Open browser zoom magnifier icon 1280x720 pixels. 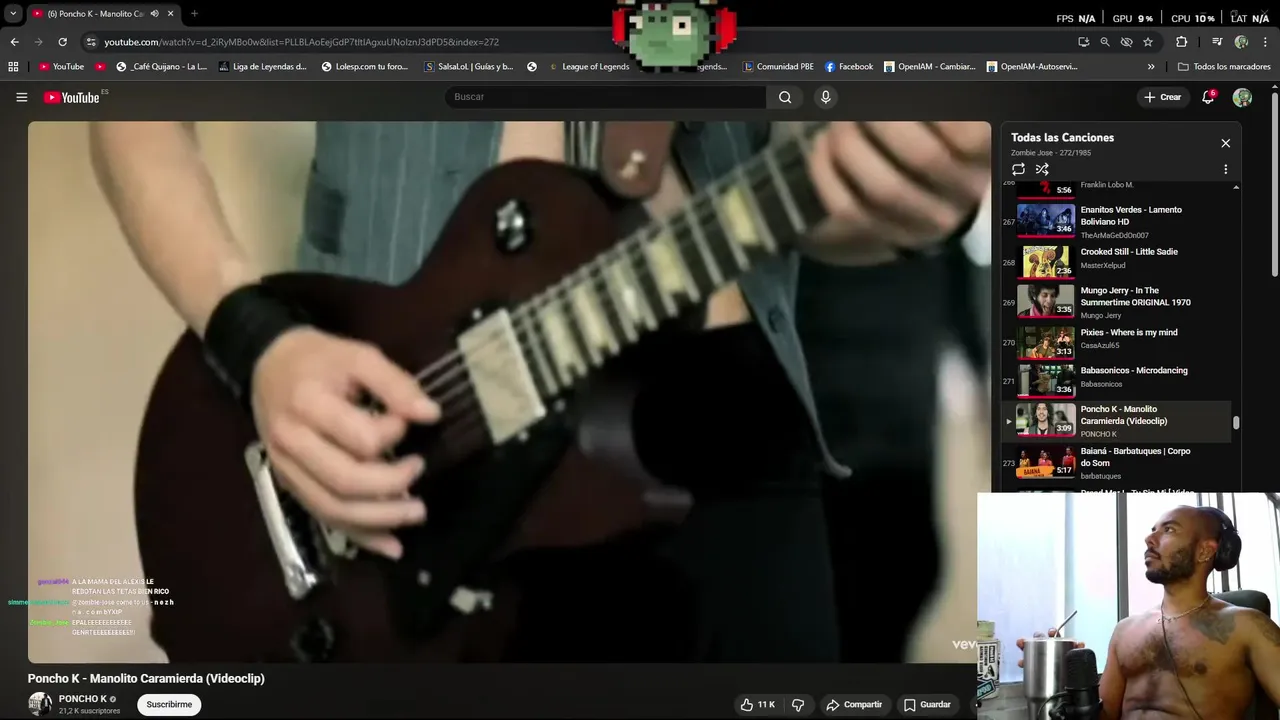tap(1104, 42)
